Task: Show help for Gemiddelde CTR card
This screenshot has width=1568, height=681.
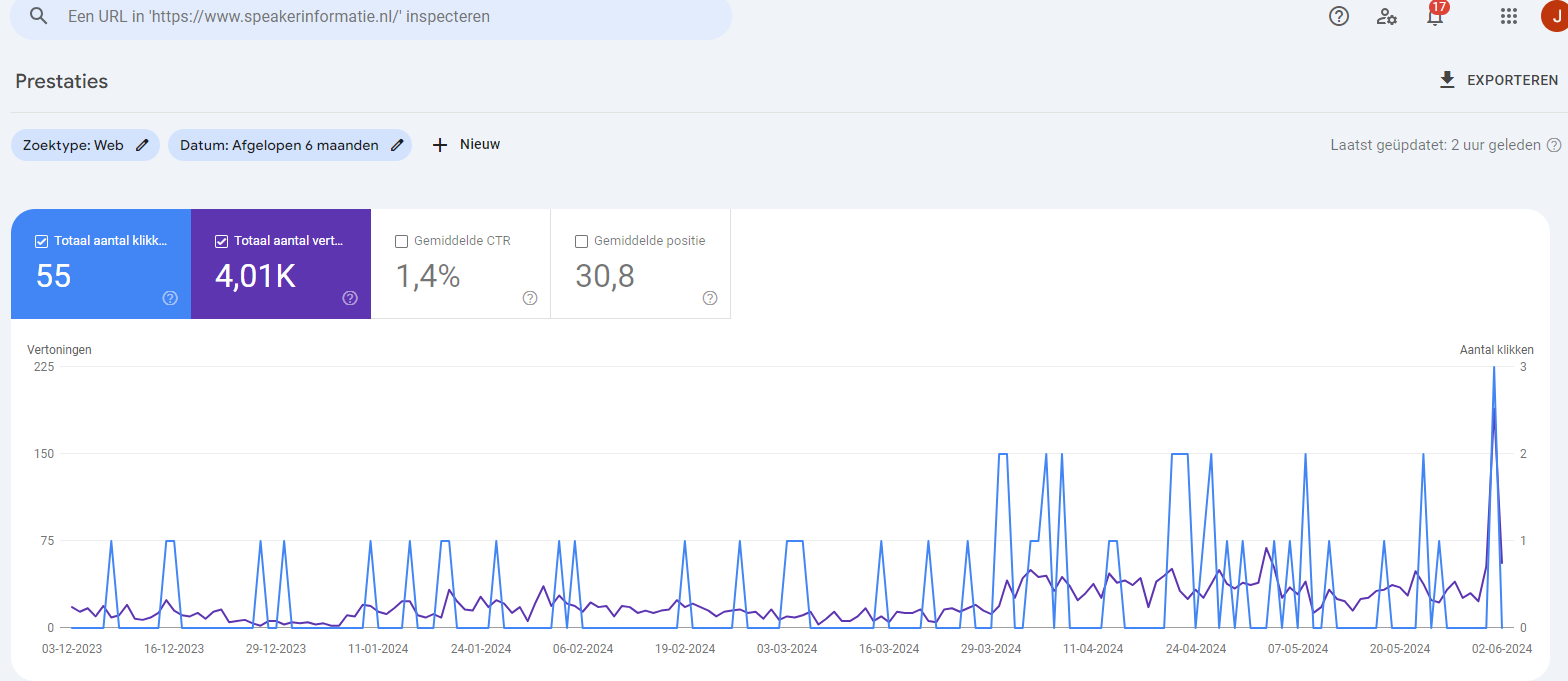Action: (530, 298)
